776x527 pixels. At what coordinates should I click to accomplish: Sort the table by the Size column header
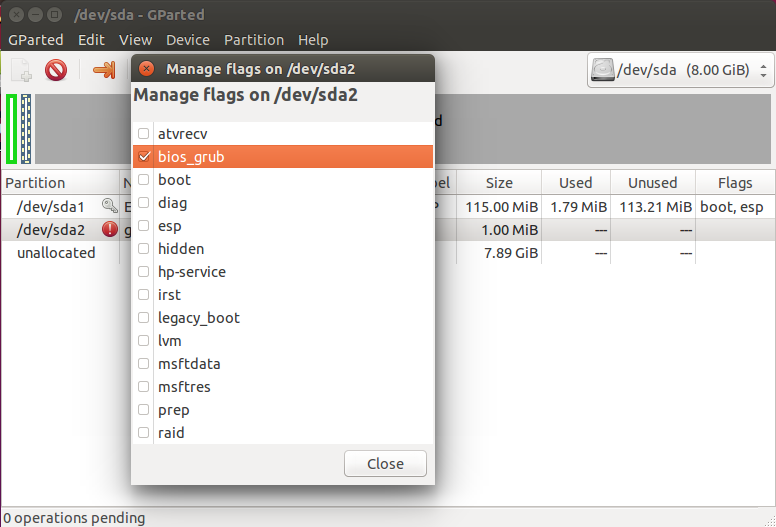tap(499, 183)
